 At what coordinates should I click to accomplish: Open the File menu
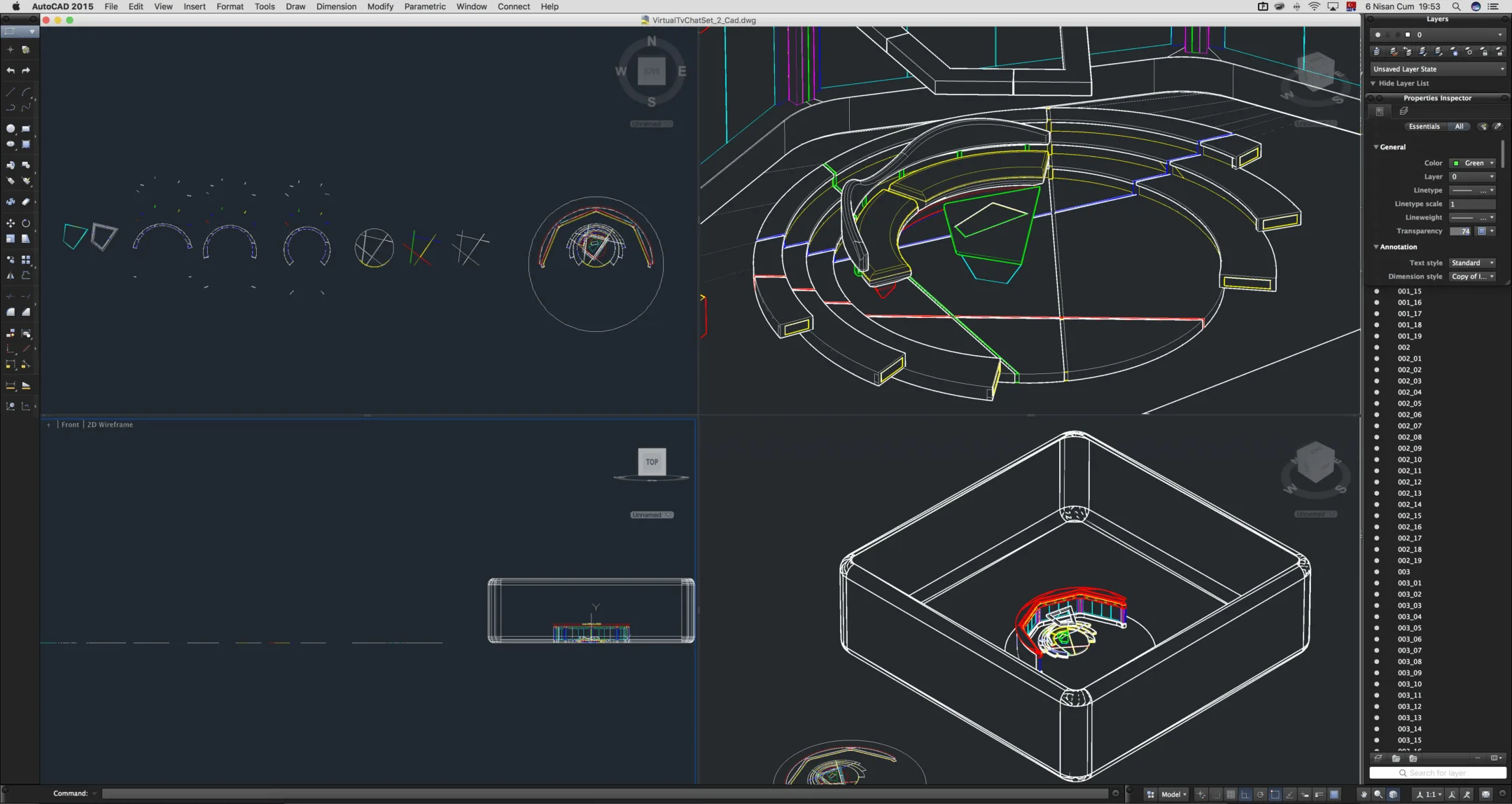coord(112,7)
